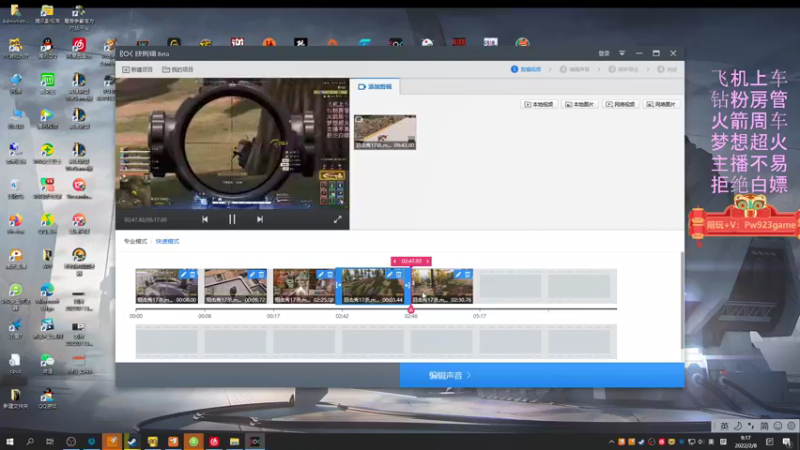Viewport: 800px width, 450px height.
Task: Toggle the 简 simplified Chinese IME option
Action: click(764, 426)
